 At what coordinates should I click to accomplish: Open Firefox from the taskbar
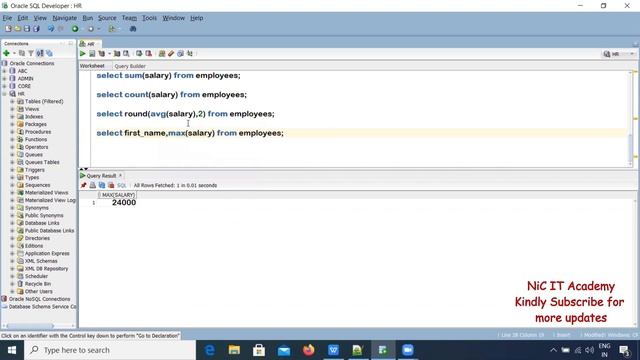coord(309,350)
